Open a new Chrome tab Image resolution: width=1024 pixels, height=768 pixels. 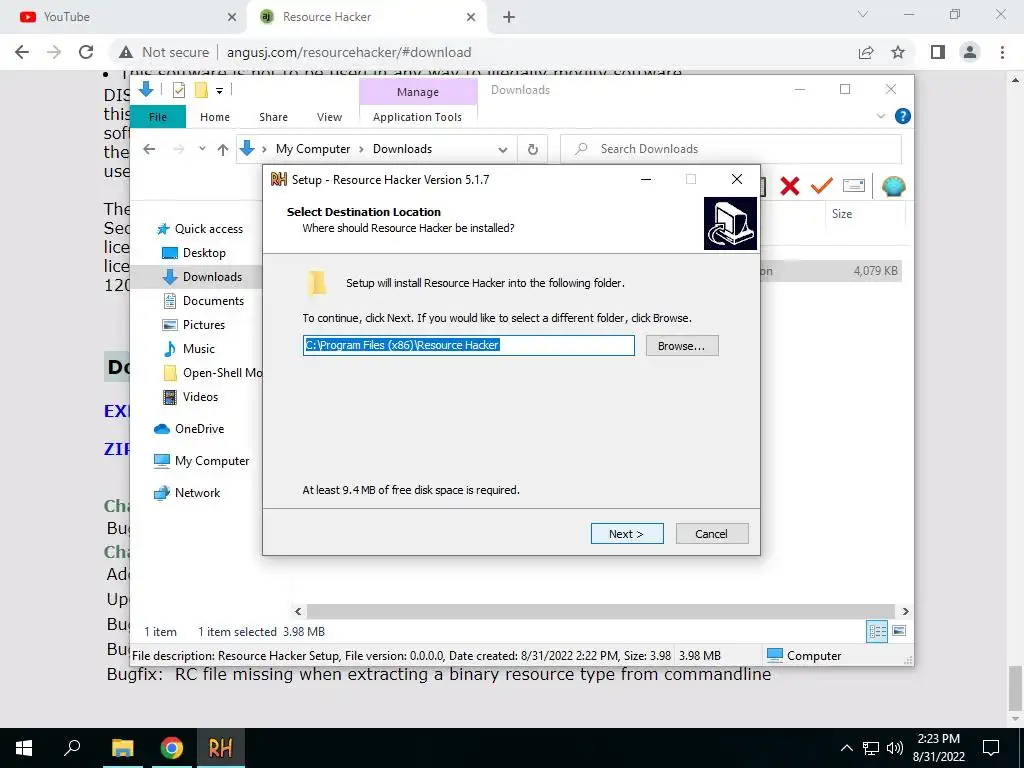point(509,17)
